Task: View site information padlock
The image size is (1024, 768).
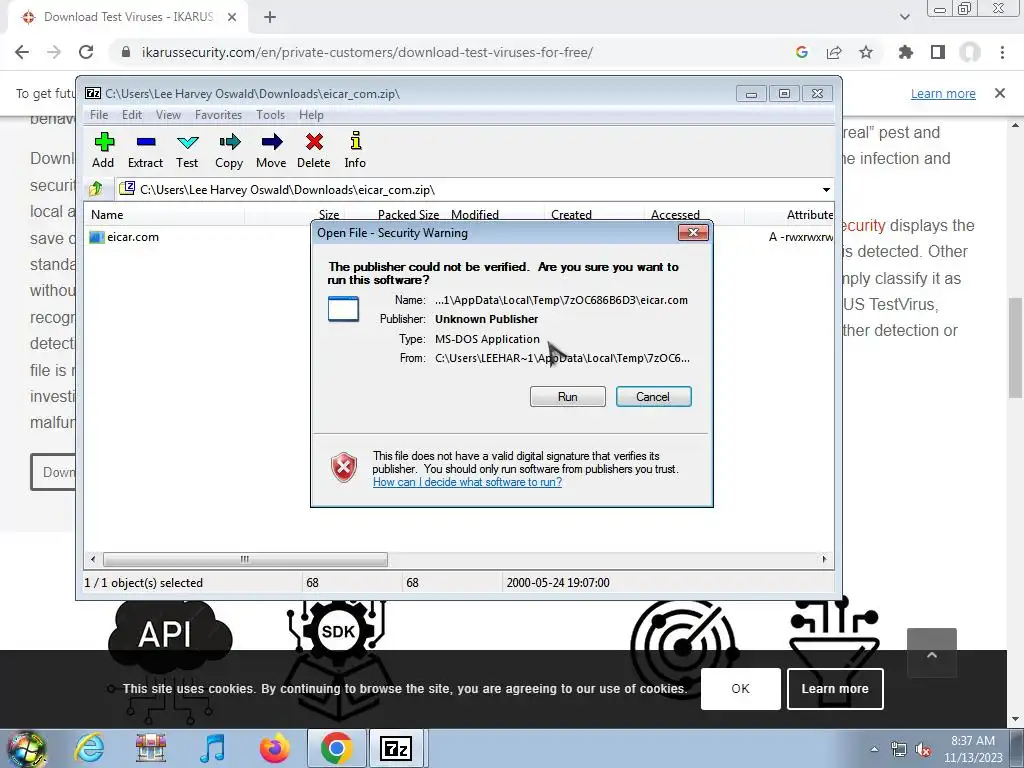Action: [x=126, y=52]
